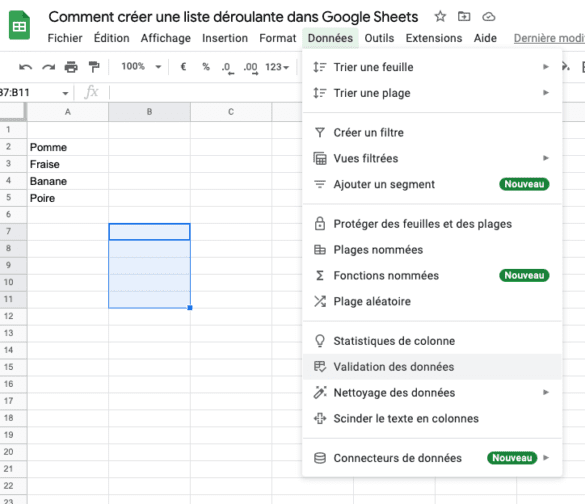Select row 20 header
The width and height of the screenshot is (585, 504).
[13, 452]
